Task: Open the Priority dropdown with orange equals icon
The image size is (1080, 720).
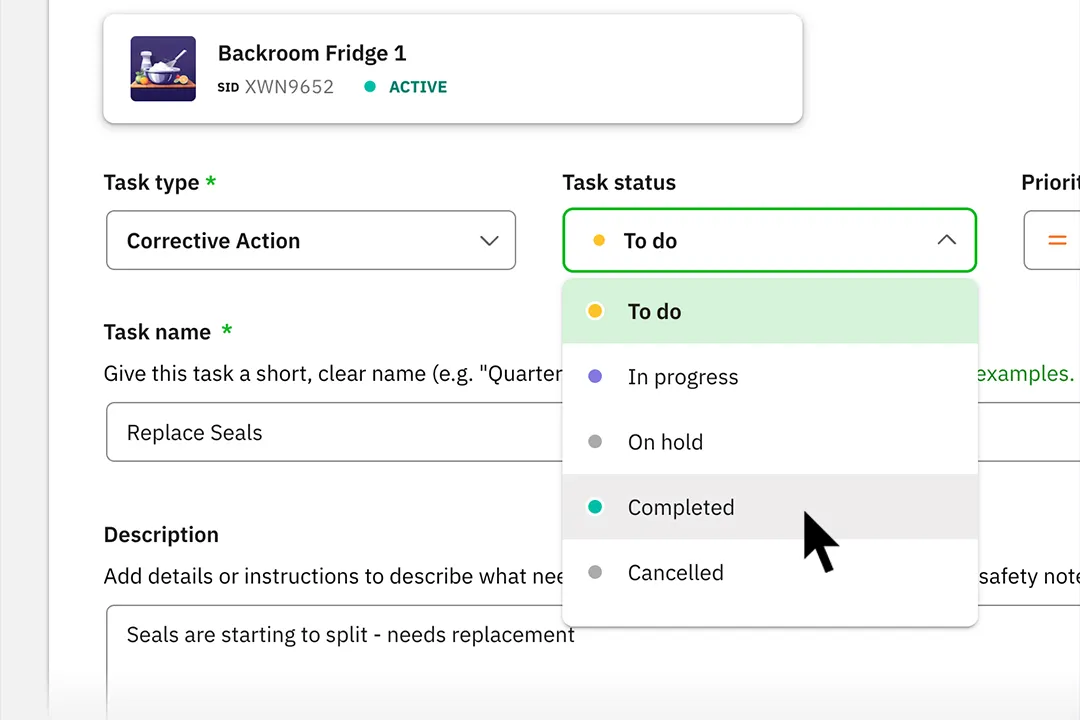Action: tap(1052, 240)
